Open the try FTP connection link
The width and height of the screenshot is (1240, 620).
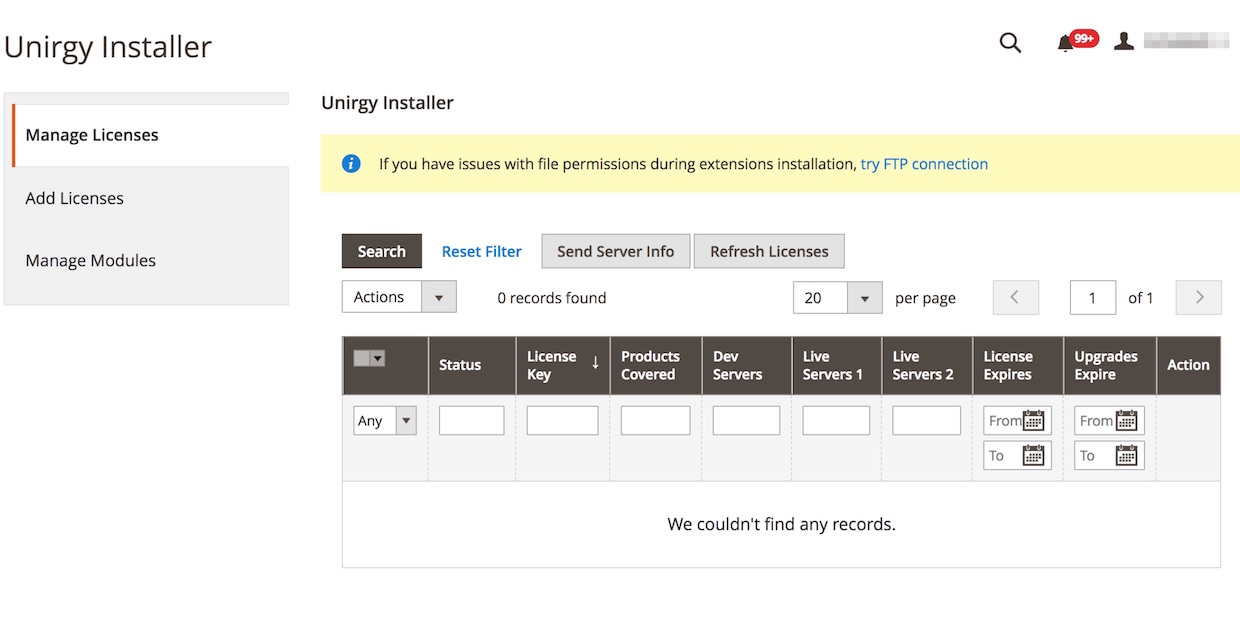[x=924, y=164]
